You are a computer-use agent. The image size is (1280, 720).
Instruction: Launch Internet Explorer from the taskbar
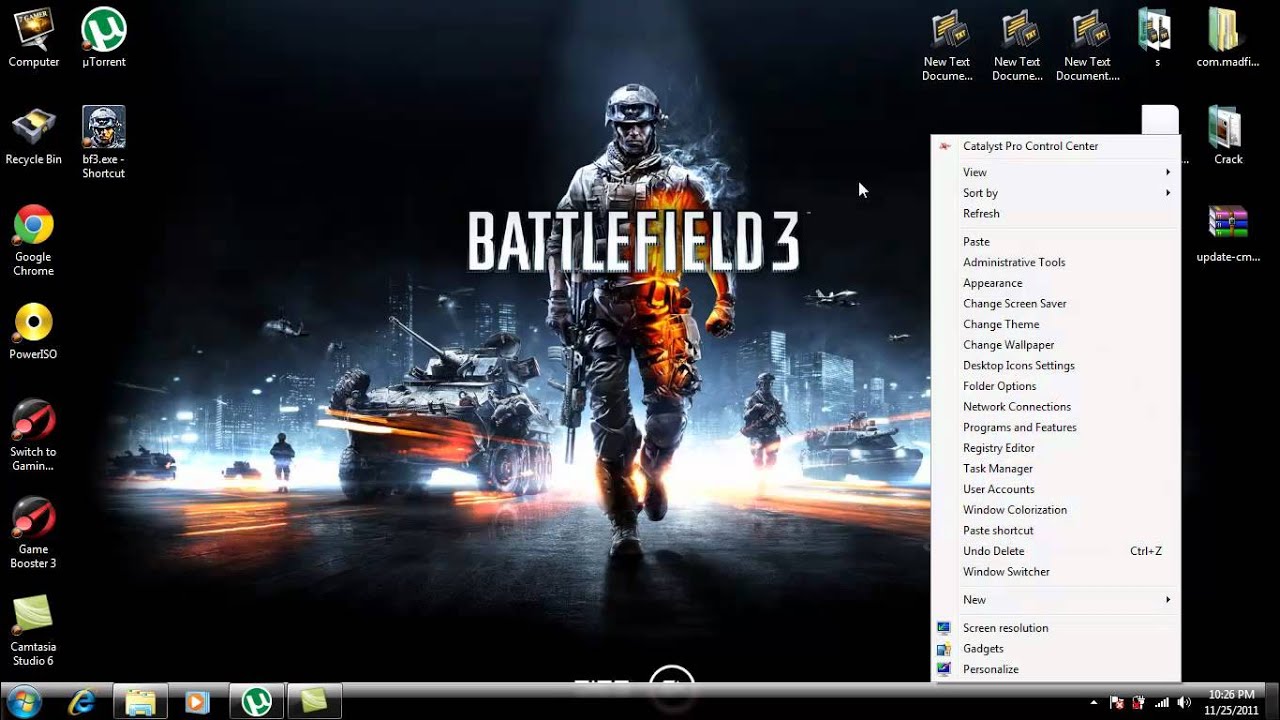coord(81,702)
